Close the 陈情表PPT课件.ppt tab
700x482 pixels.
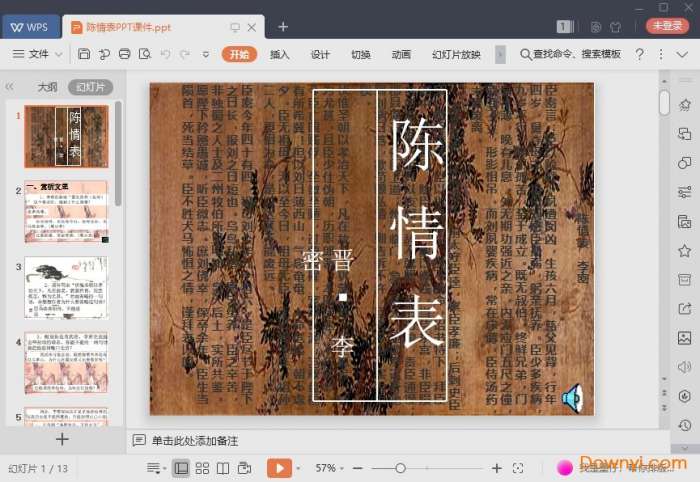coord(252,27)
